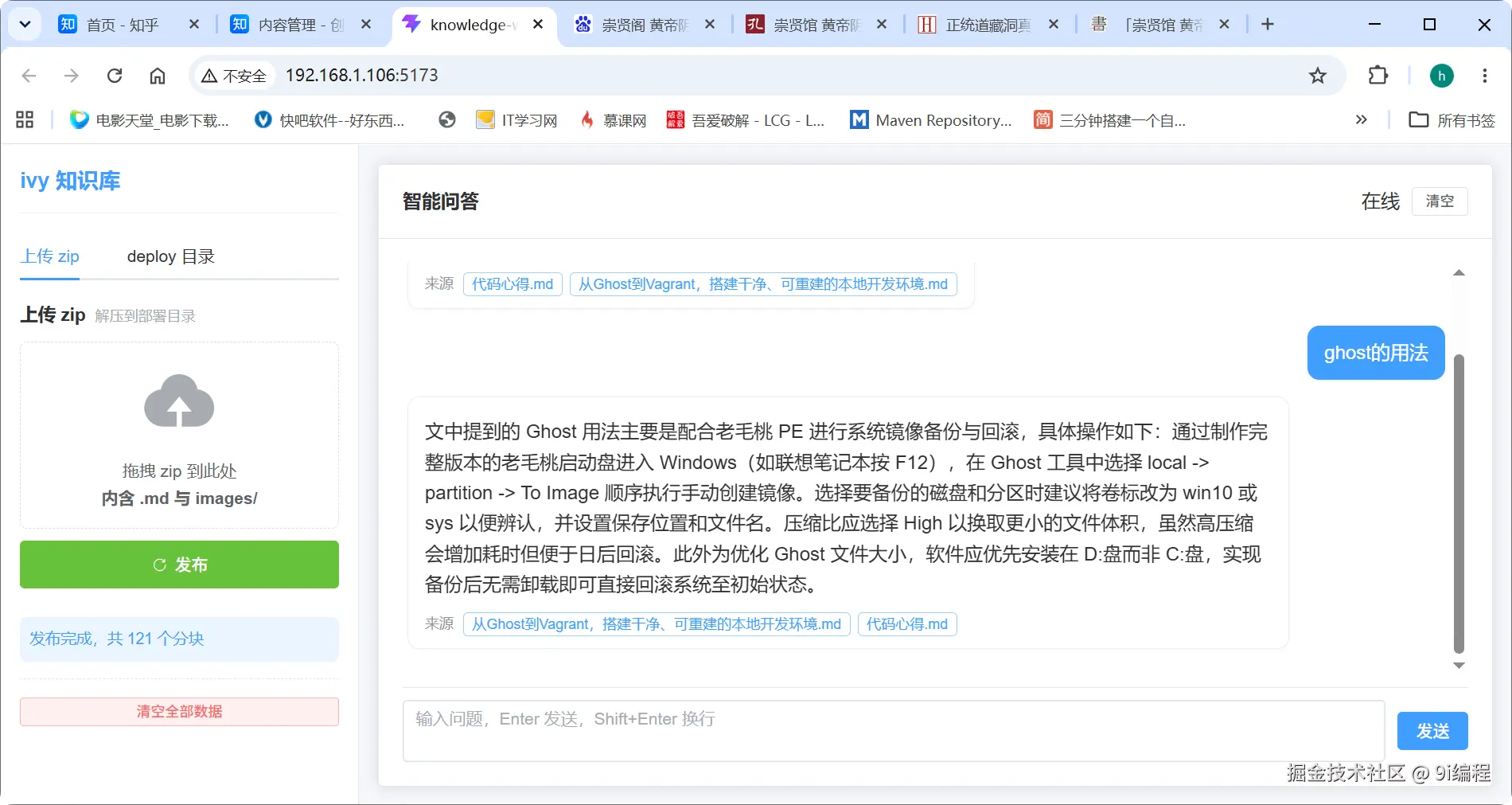Image resolution: width=1512 pixels, height=805 pixels.
Task: Click the 智能问答 heading
Action: [x=441, y=201]
